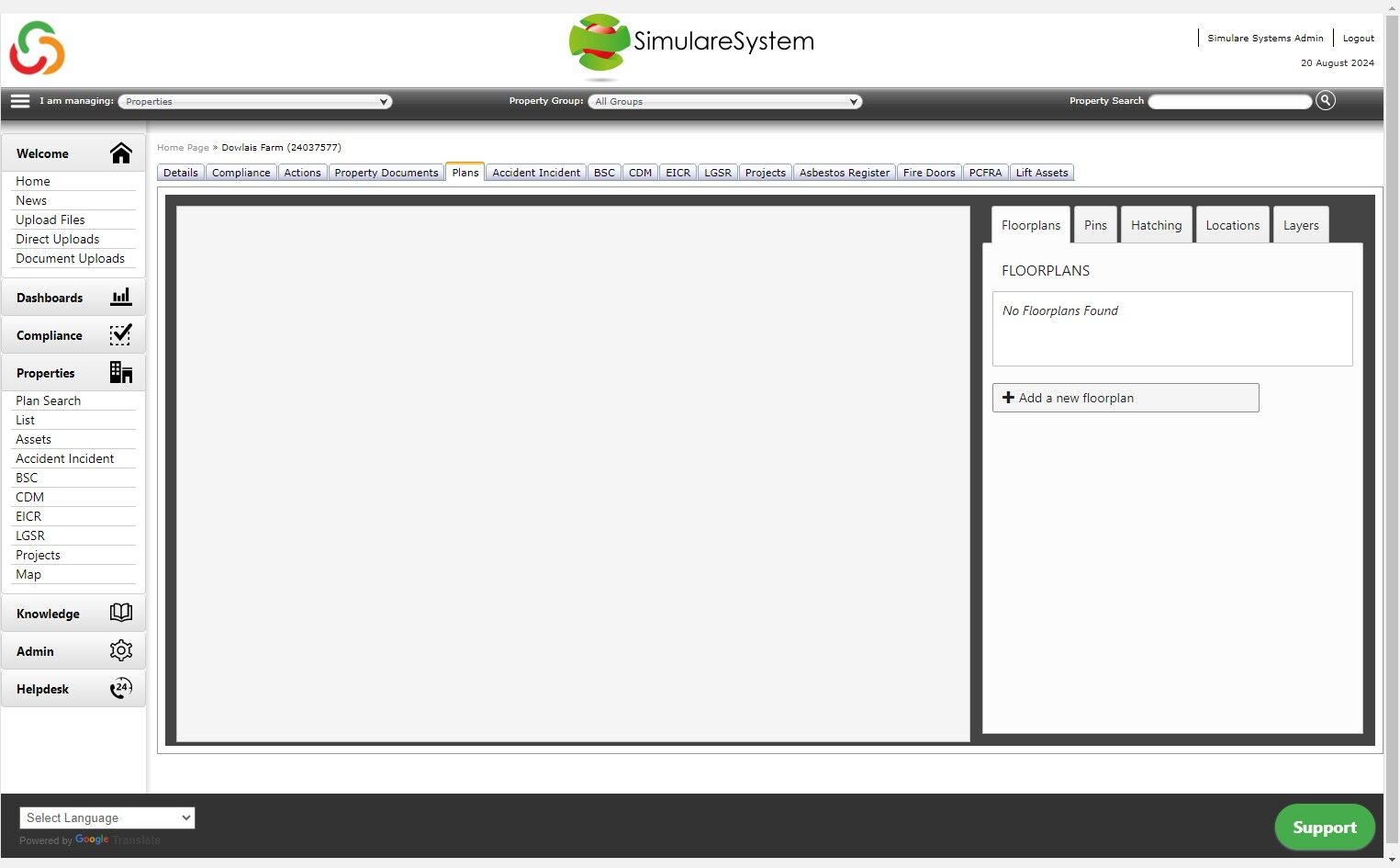This screenshot has height=868, width=1400.
Task: Click the green Support button
Action: point(1325,828)
